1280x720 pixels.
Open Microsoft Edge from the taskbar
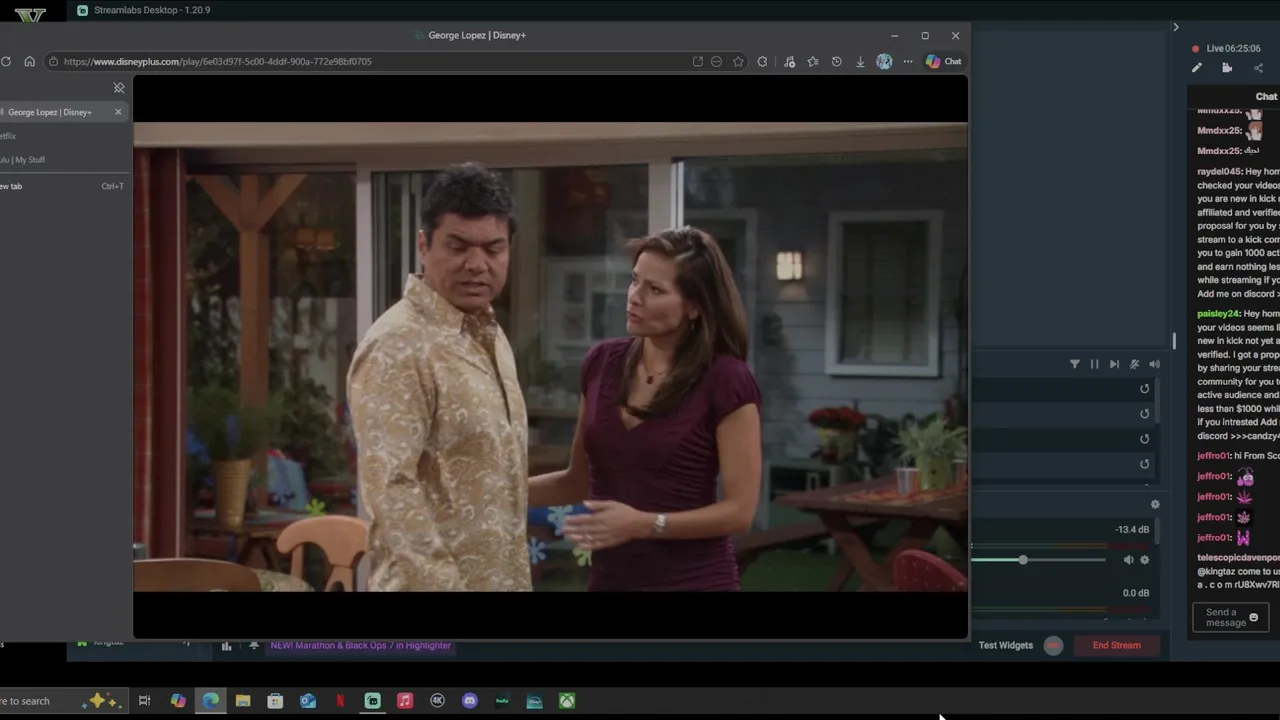(210, 701)
